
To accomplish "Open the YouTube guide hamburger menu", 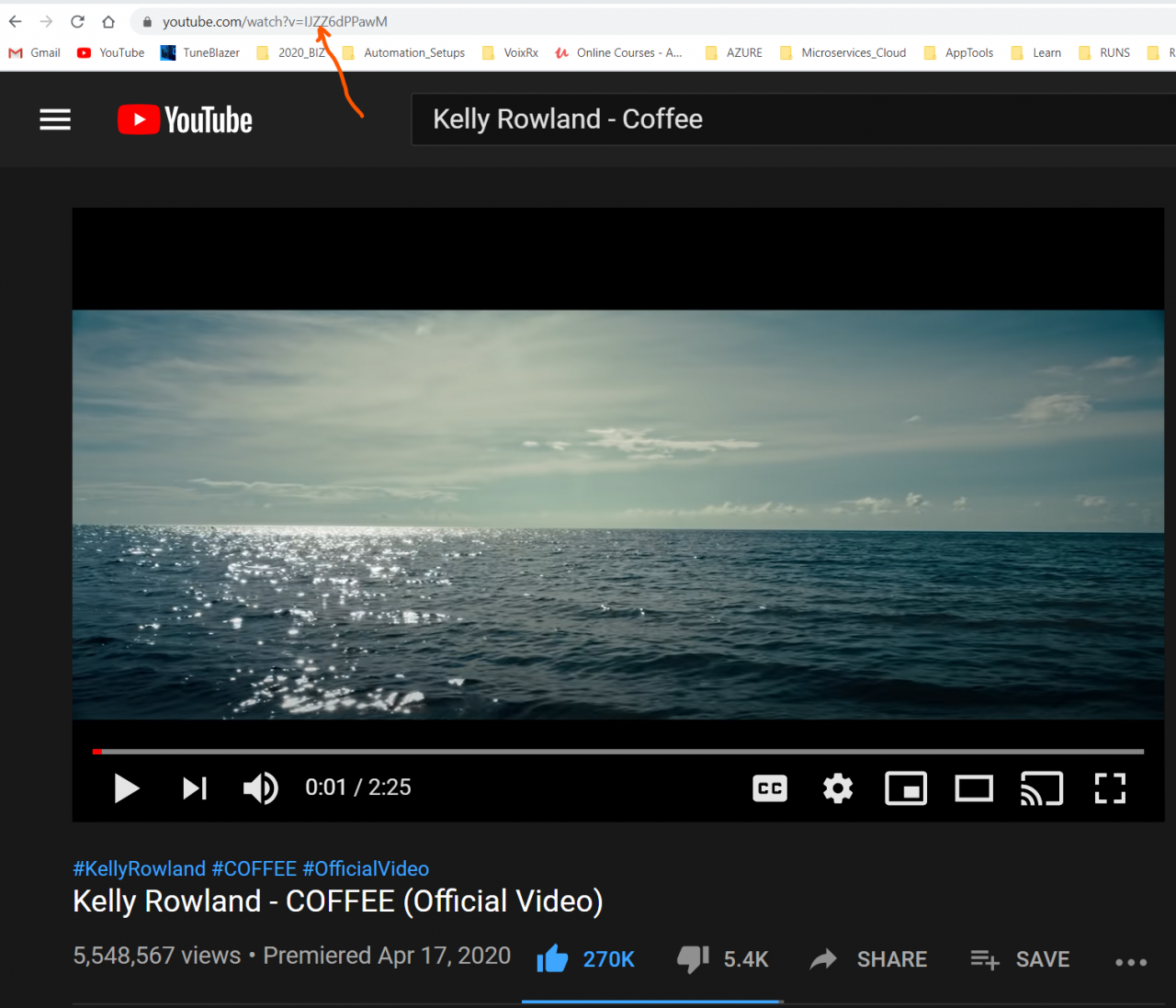I will [x=55, y=119].
